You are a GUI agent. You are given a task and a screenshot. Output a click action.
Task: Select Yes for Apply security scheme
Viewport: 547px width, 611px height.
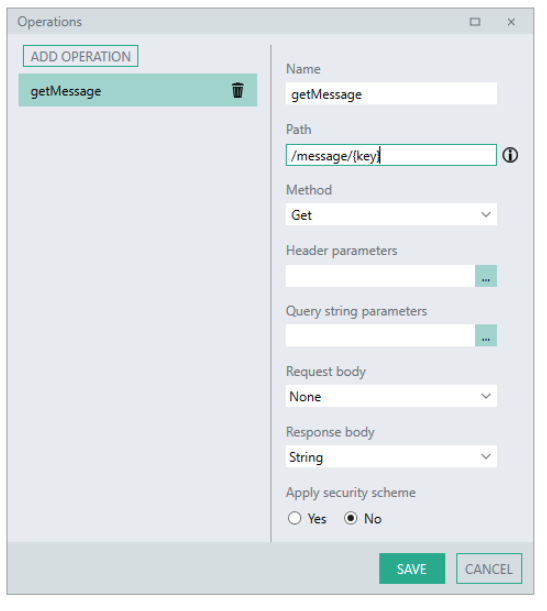click(x=295, y=518)
